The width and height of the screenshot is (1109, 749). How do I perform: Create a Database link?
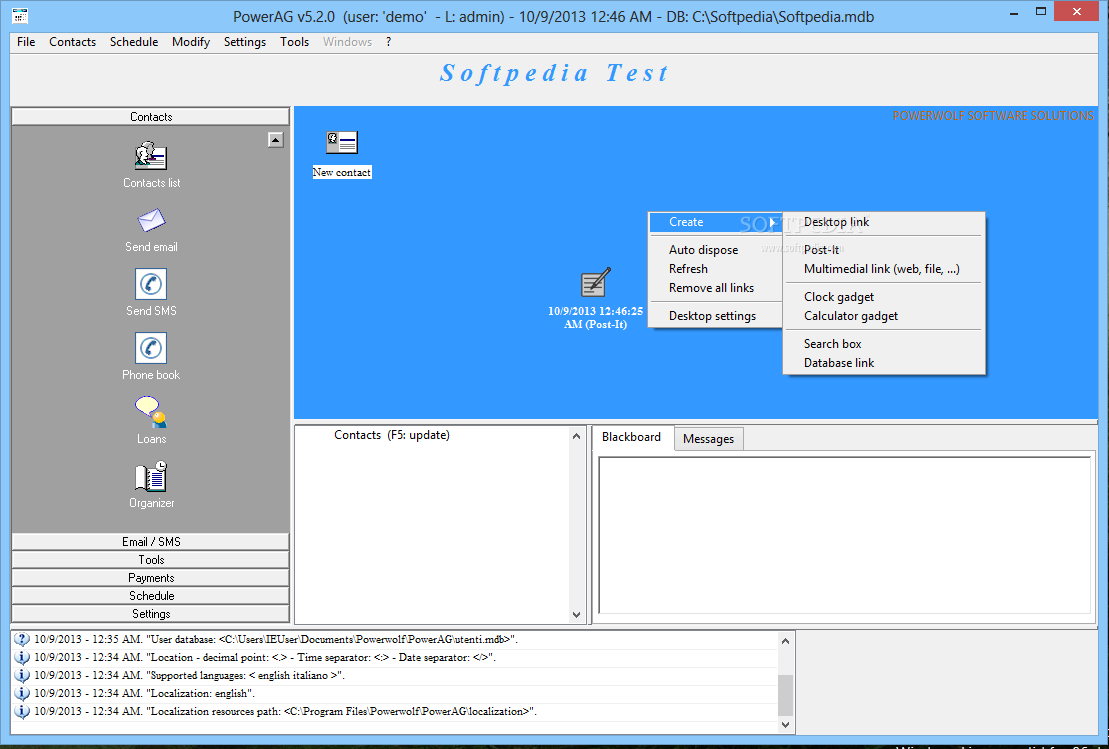click(883, 363)
